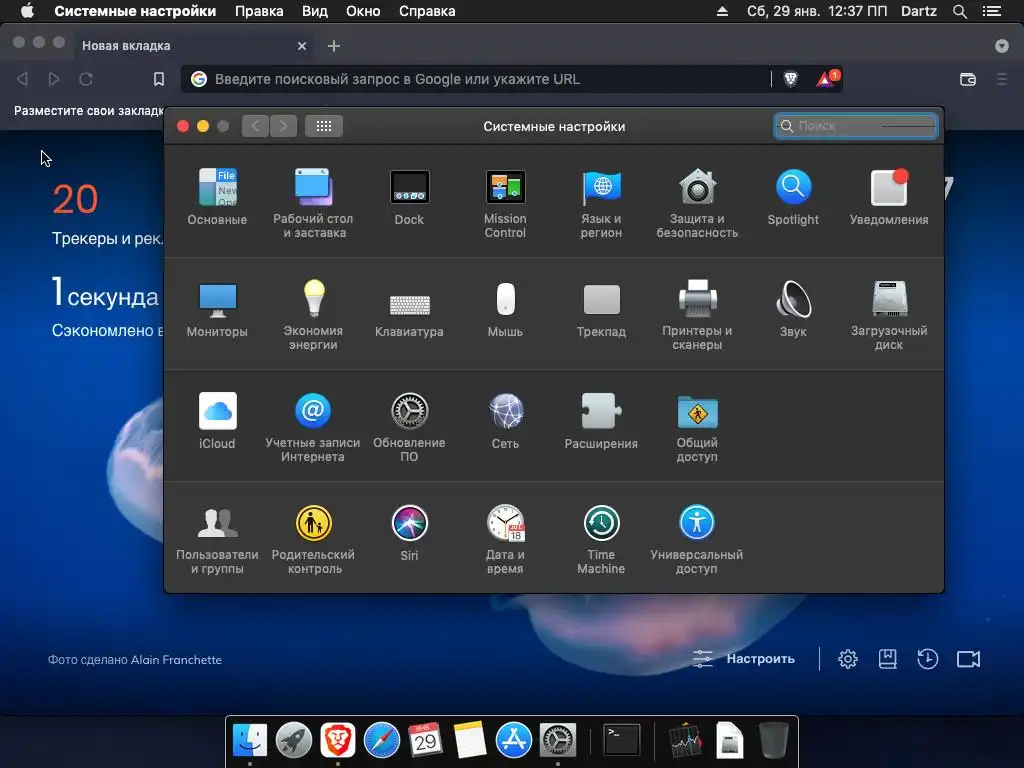Open Finder from the Dock

click(x=250, y=740)
